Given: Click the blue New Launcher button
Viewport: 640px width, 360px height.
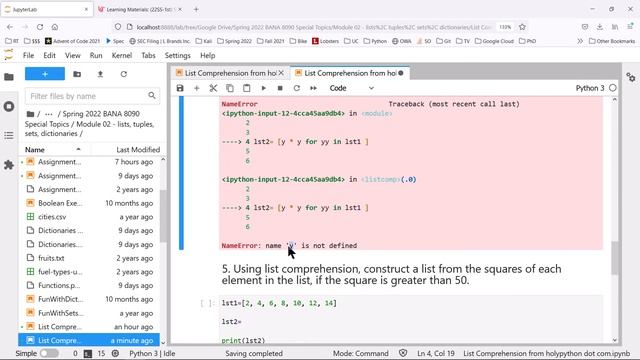Looking at the screenshot, I should pyautogui.click(x=45, y=74).
